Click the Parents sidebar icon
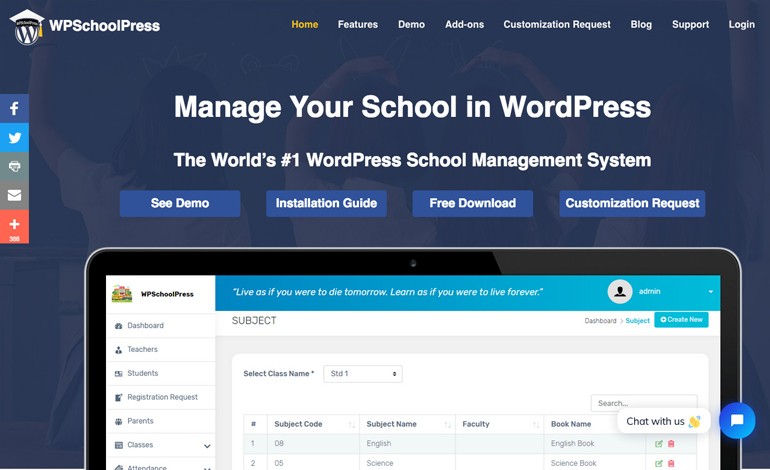 coord(118,421)
